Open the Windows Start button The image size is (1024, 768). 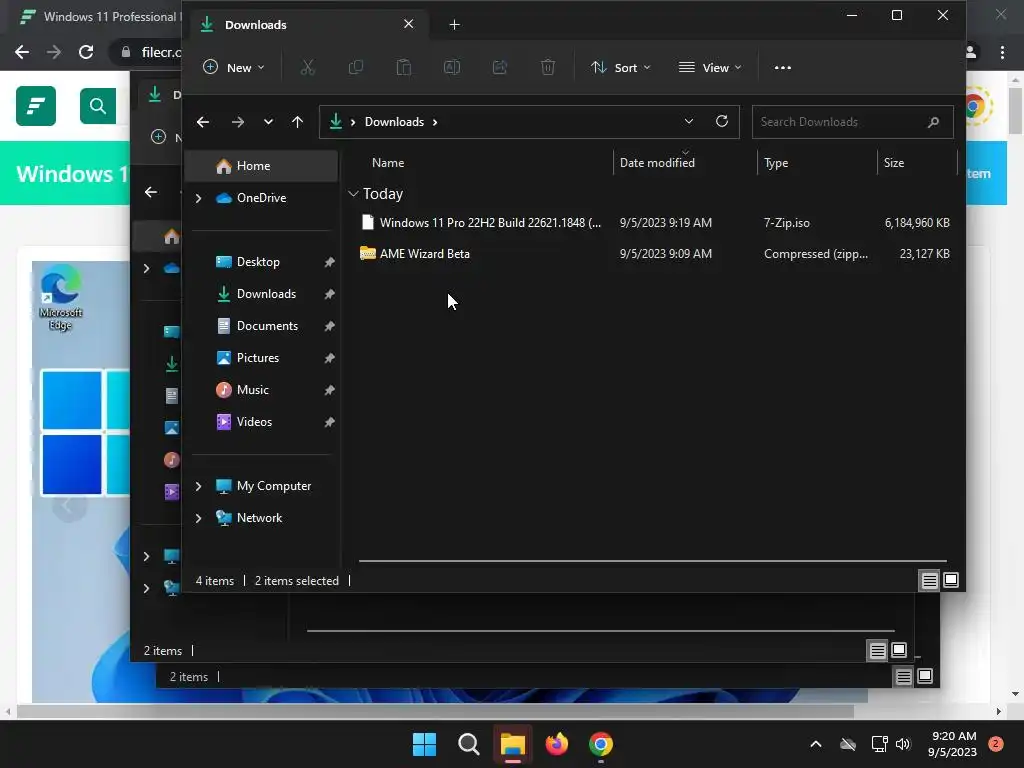click(424, 744)
